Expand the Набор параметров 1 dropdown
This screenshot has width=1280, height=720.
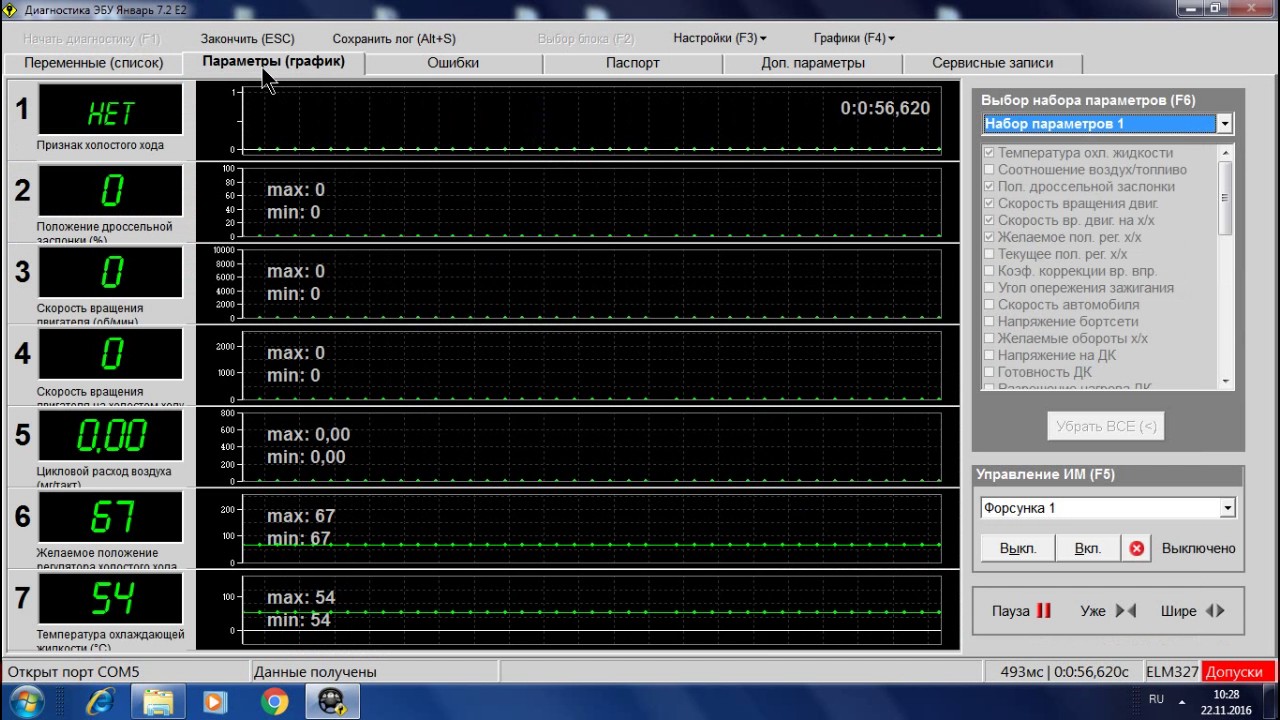1224,124
